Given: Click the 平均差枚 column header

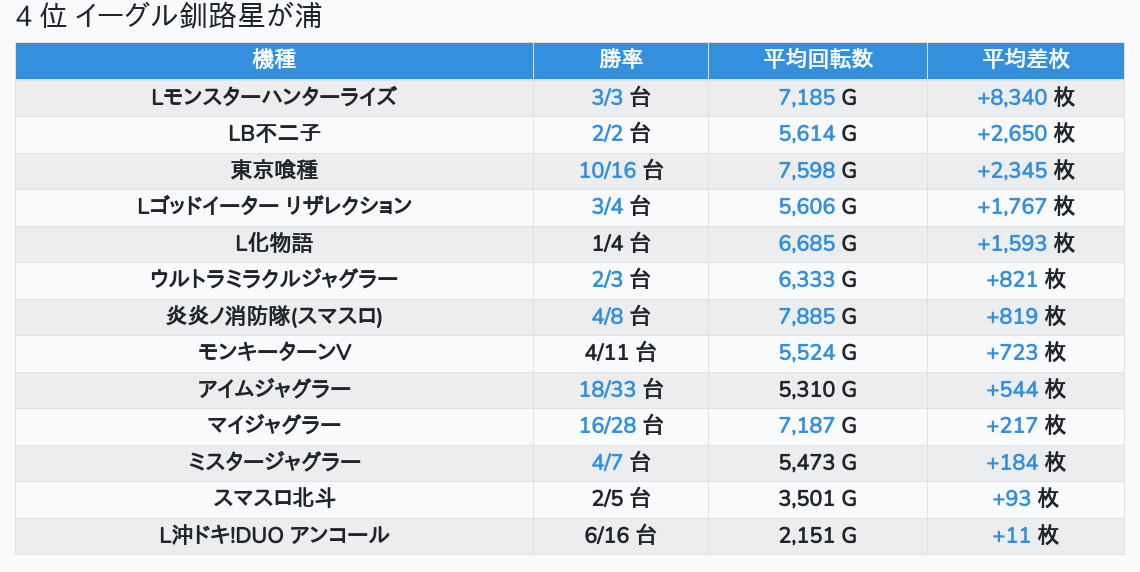Looking at the screenshot, I should point(1025,59).
